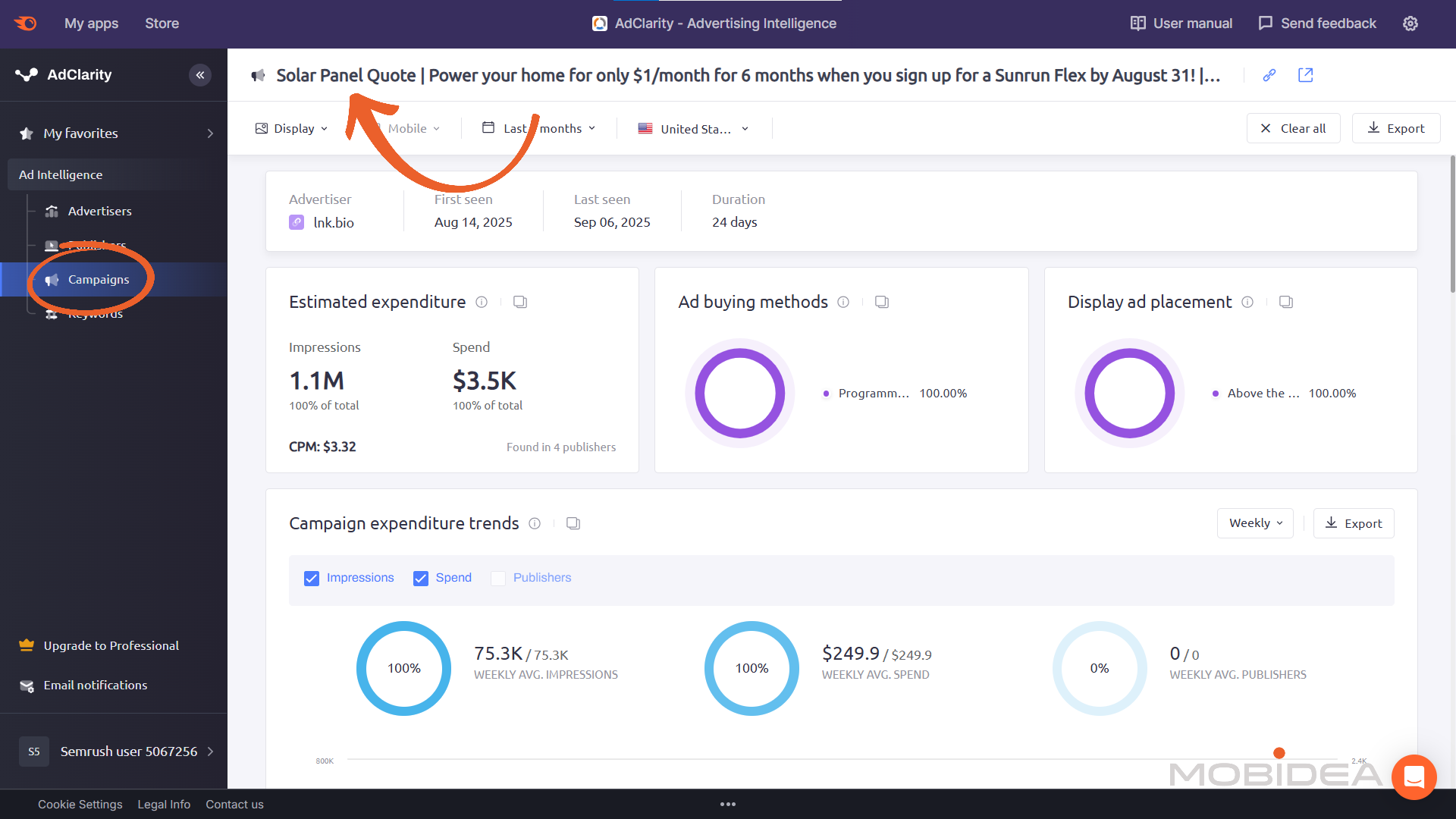This screenshot has height=819, width=1456.
Task: Click the compare icon beside Ad buying methods
Action: 882,302
